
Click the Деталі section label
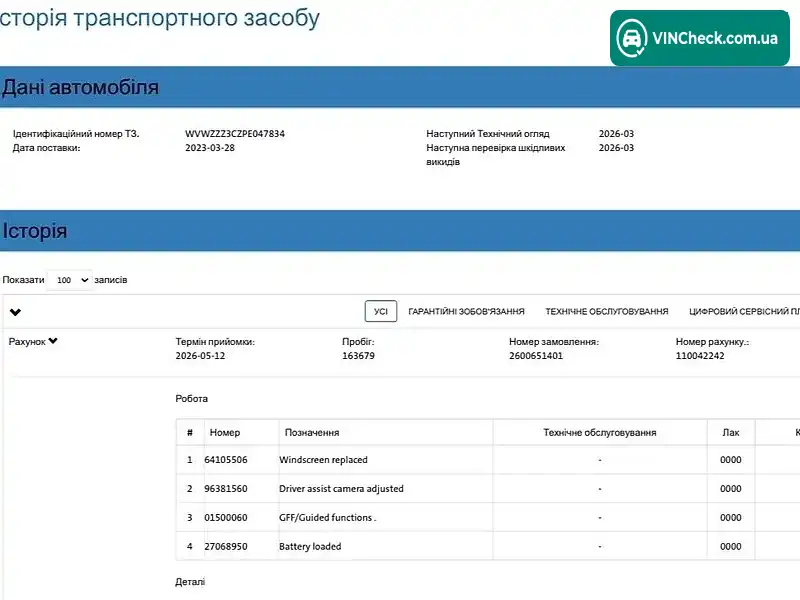pyautogui.click(x=190, y=582)
